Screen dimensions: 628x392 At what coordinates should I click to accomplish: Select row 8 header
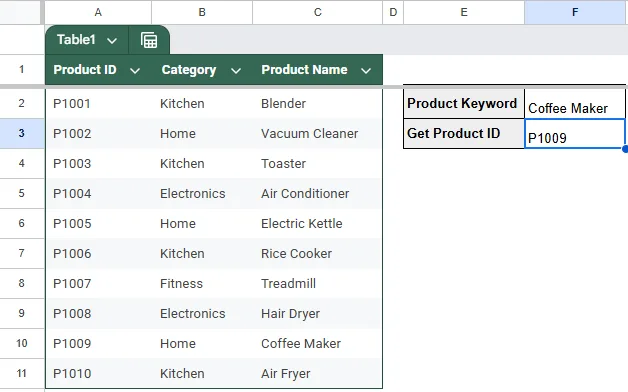coord(22,283)
